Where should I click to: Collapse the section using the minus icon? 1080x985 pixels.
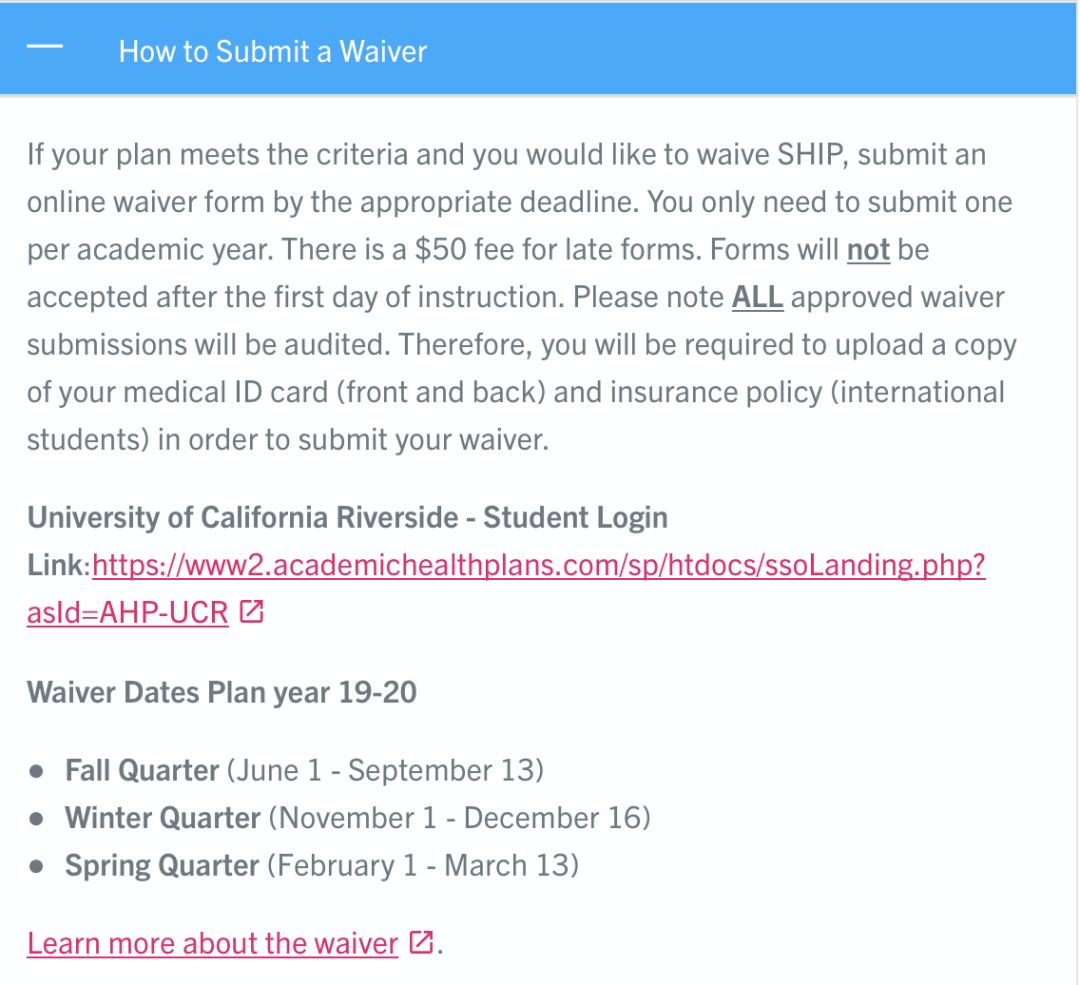coord(45,50)
